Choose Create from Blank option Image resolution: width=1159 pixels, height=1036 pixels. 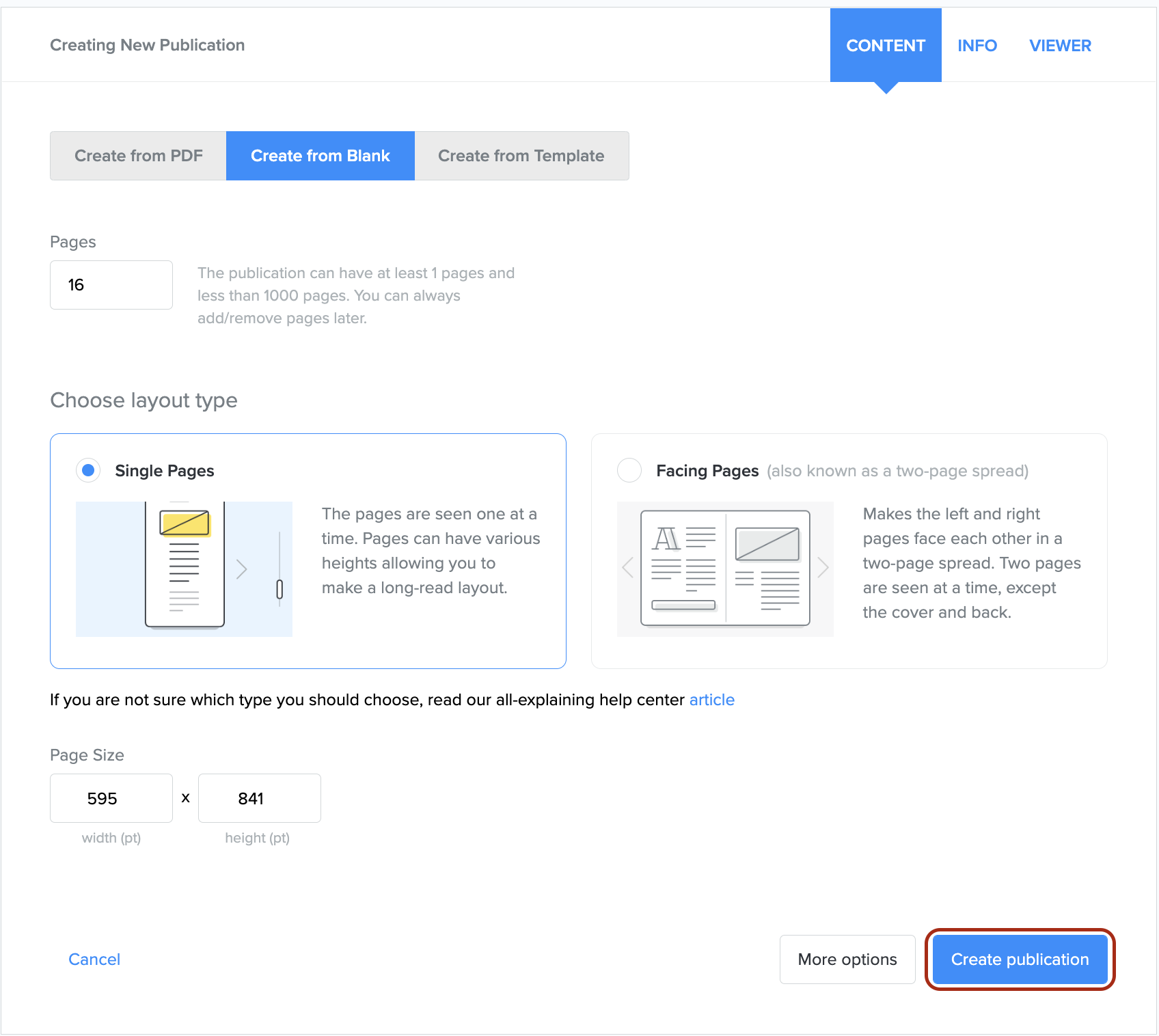[320, 156]
